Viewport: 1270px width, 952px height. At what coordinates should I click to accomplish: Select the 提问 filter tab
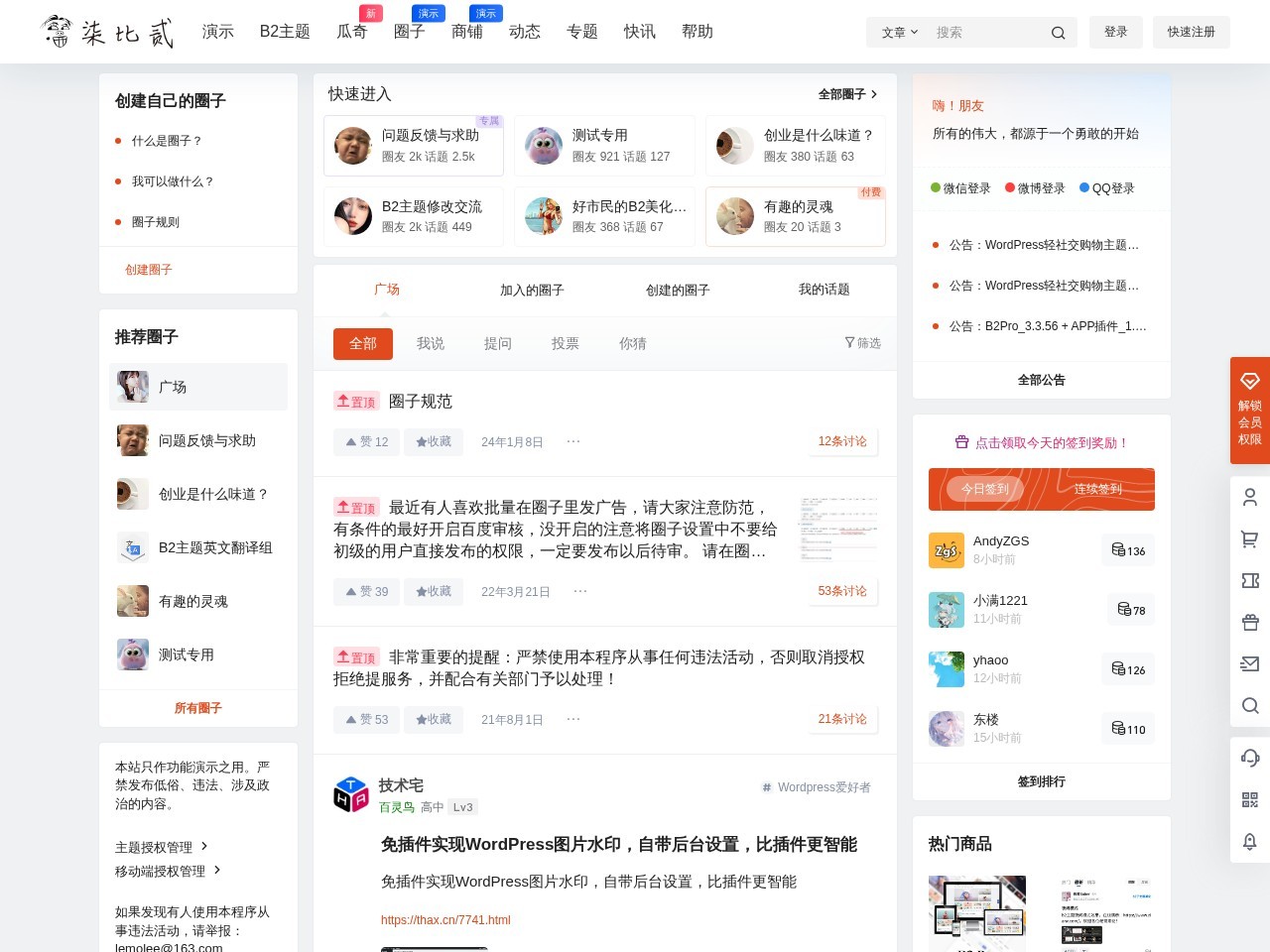coord(498,344)
